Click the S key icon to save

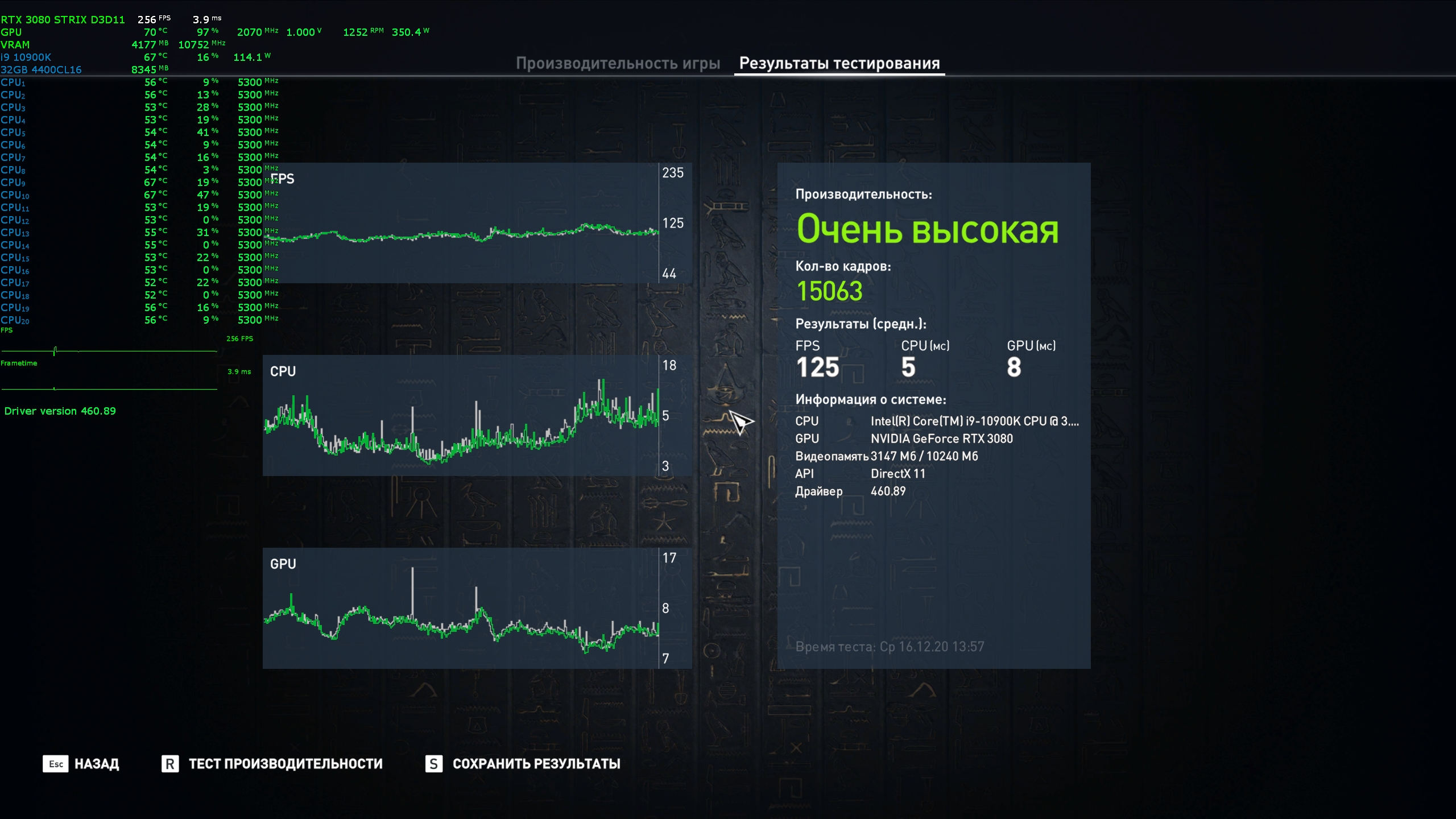[x=433, y=764]
